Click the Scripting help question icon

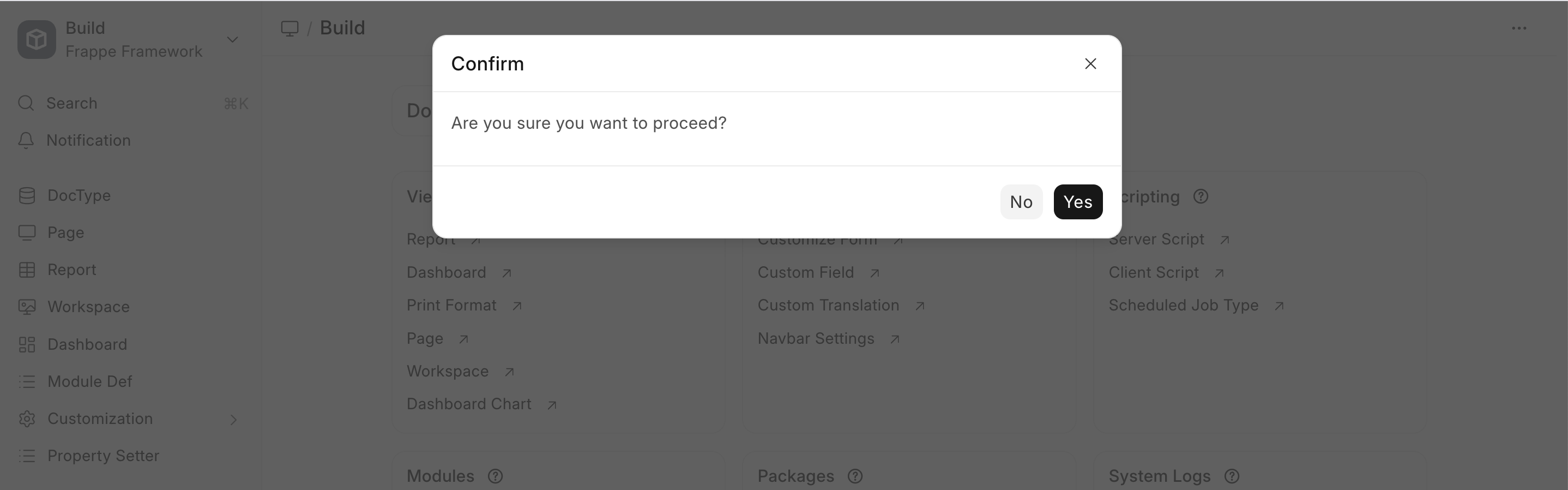coord(1201,197)
